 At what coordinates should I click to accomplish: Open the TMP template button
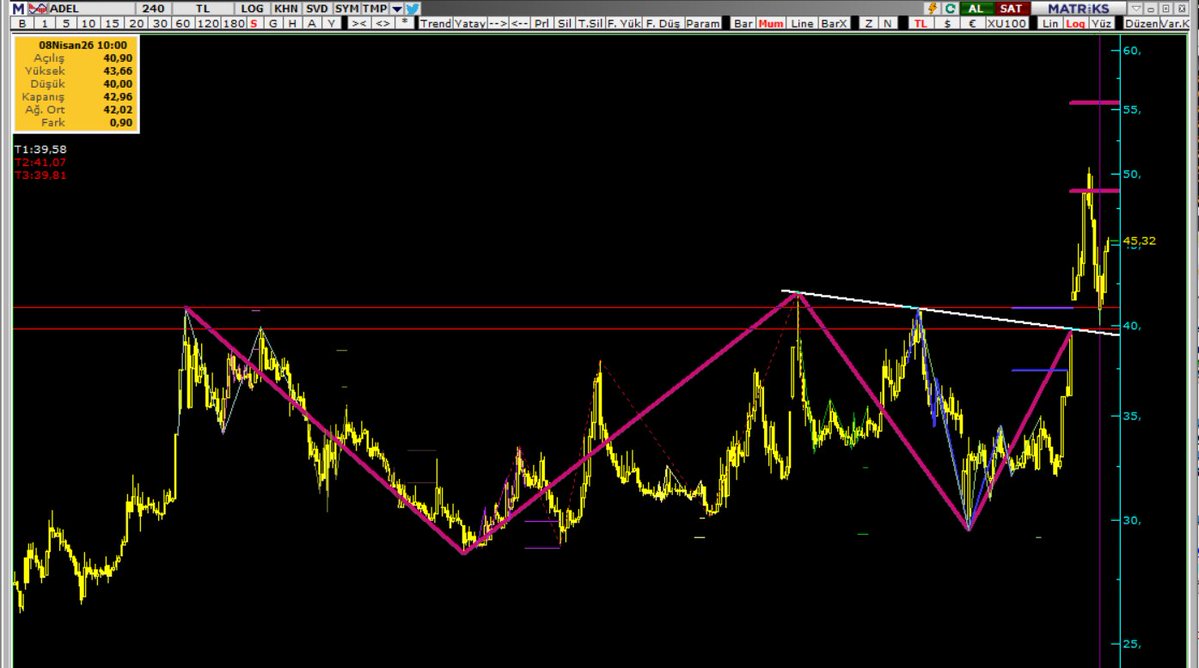click(375, 8)
